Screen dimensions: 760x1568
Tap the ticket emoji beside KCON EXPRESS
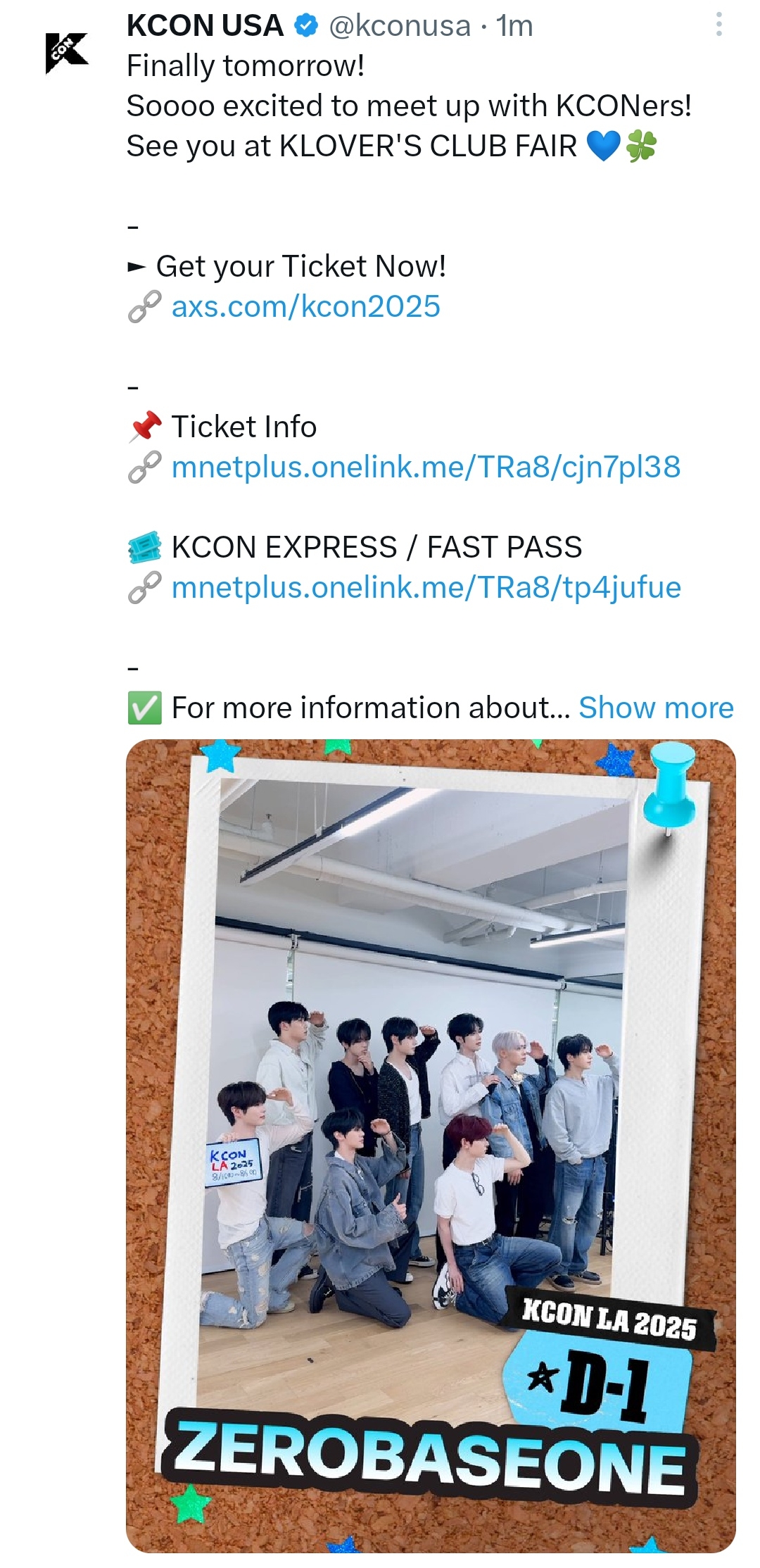coord(145,548)
